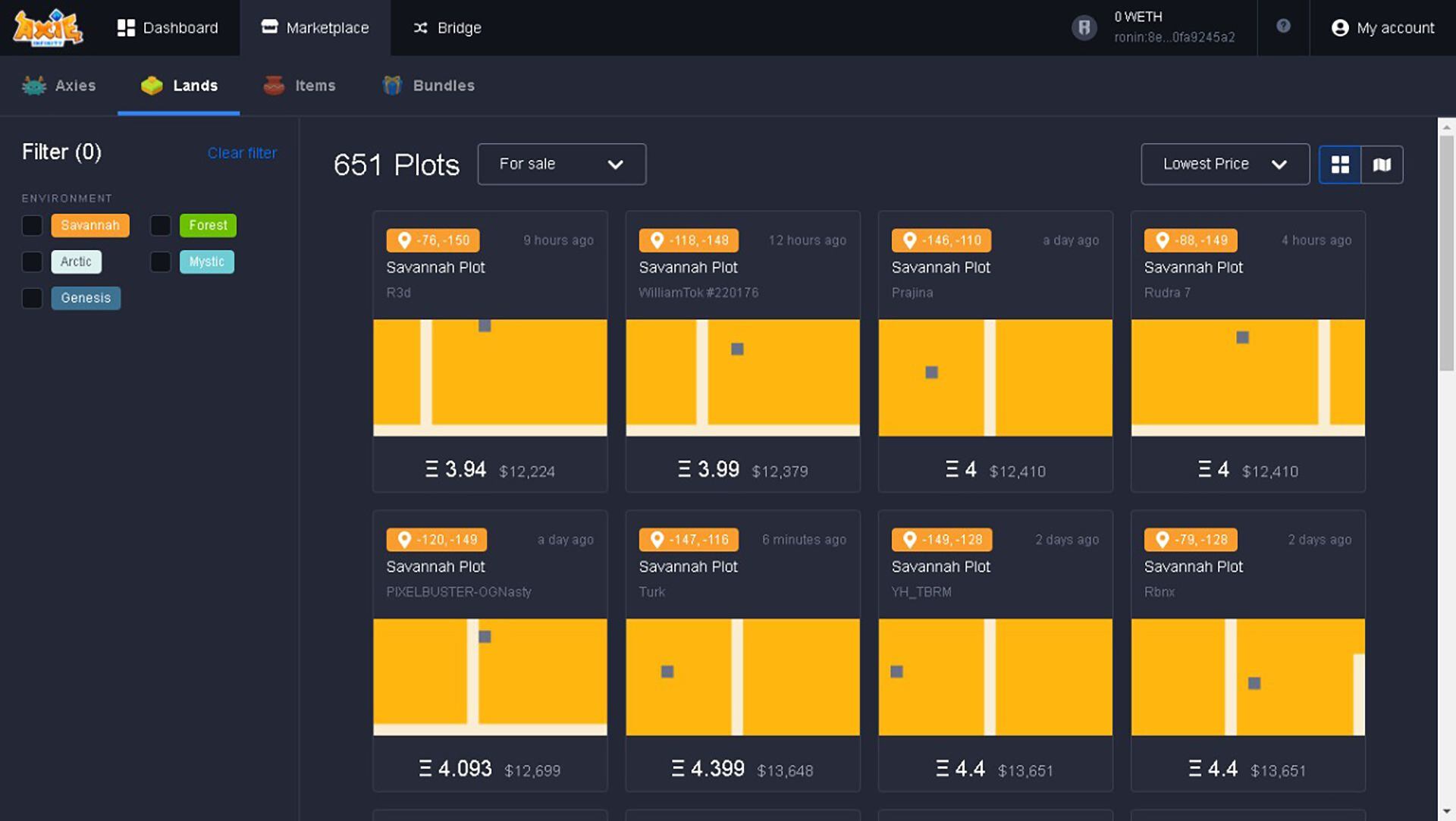Tick the Genesis environment checkbox
Screen dimensions: 1456x821
click(x=32, y=299)
